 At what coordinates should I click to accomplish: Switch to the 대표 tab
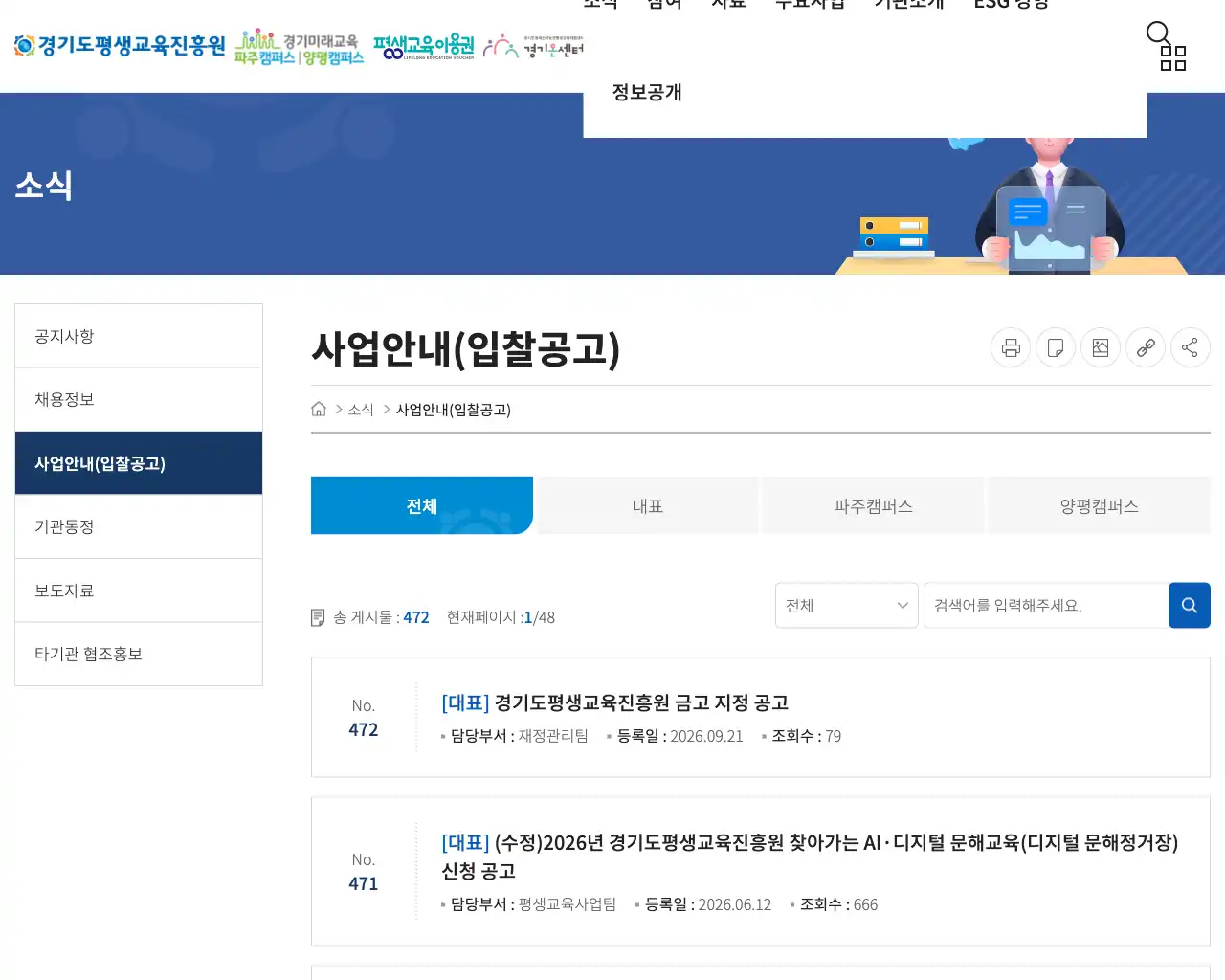click(648, 505)
